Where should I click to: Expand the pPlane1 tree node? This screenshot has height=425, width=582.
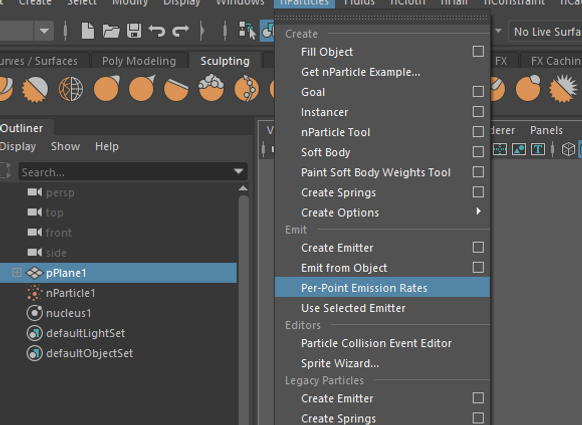pyautogui.click(x=17, y=273)
